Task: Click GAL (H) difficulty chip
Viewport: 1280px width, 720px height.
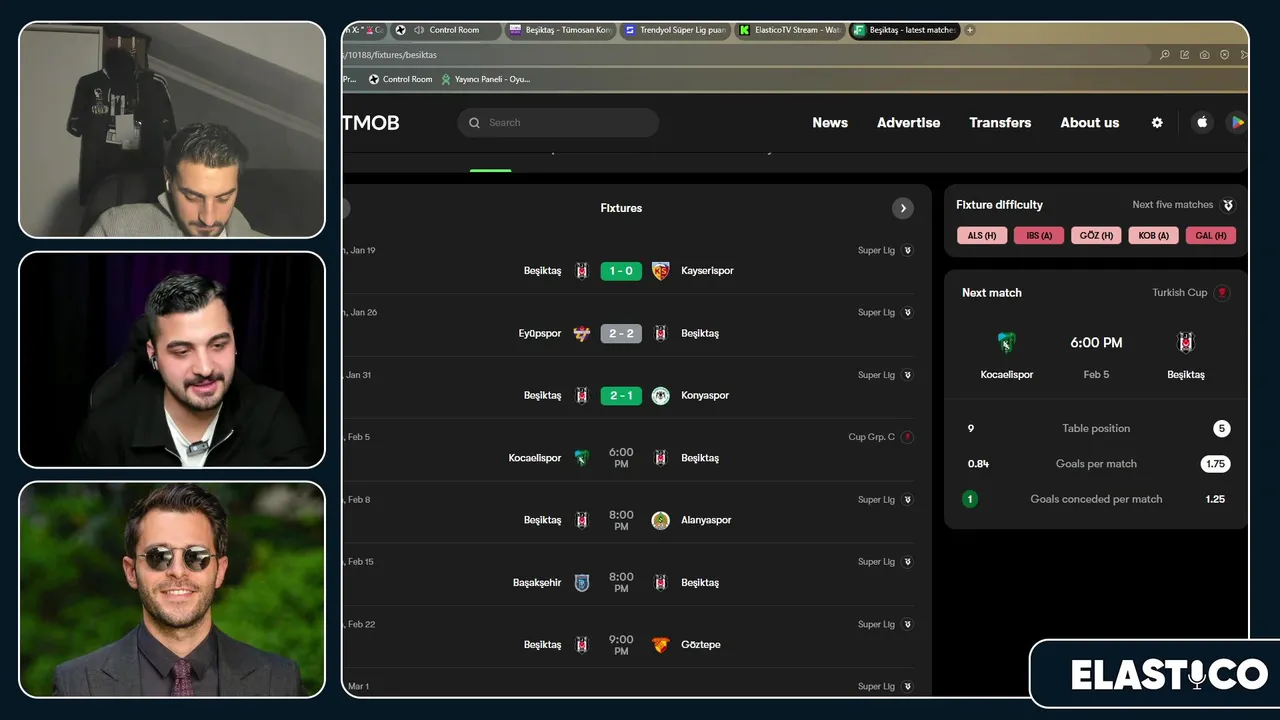Action: click(x=1211, y=236)
